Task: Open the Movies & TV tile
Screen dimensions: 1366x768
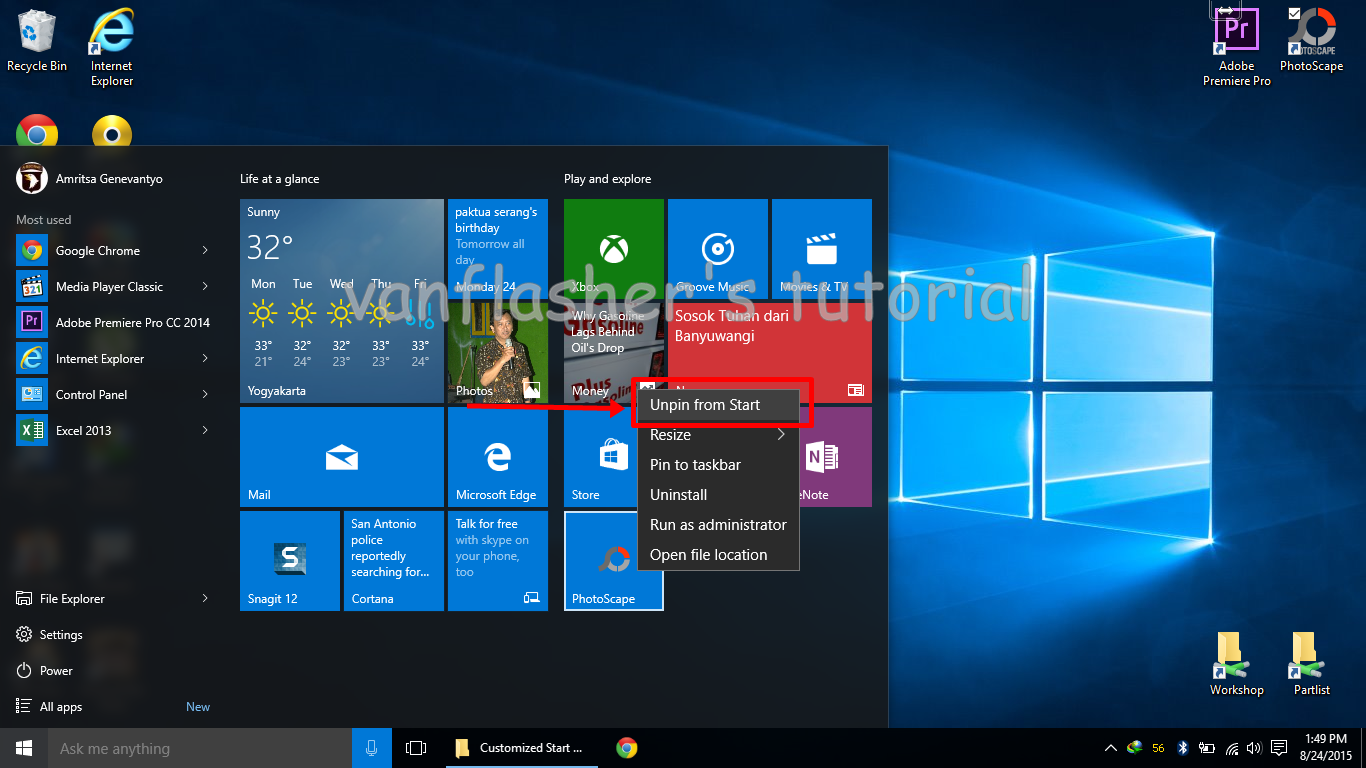Action: pyautogui.click(x=821, y=249)
